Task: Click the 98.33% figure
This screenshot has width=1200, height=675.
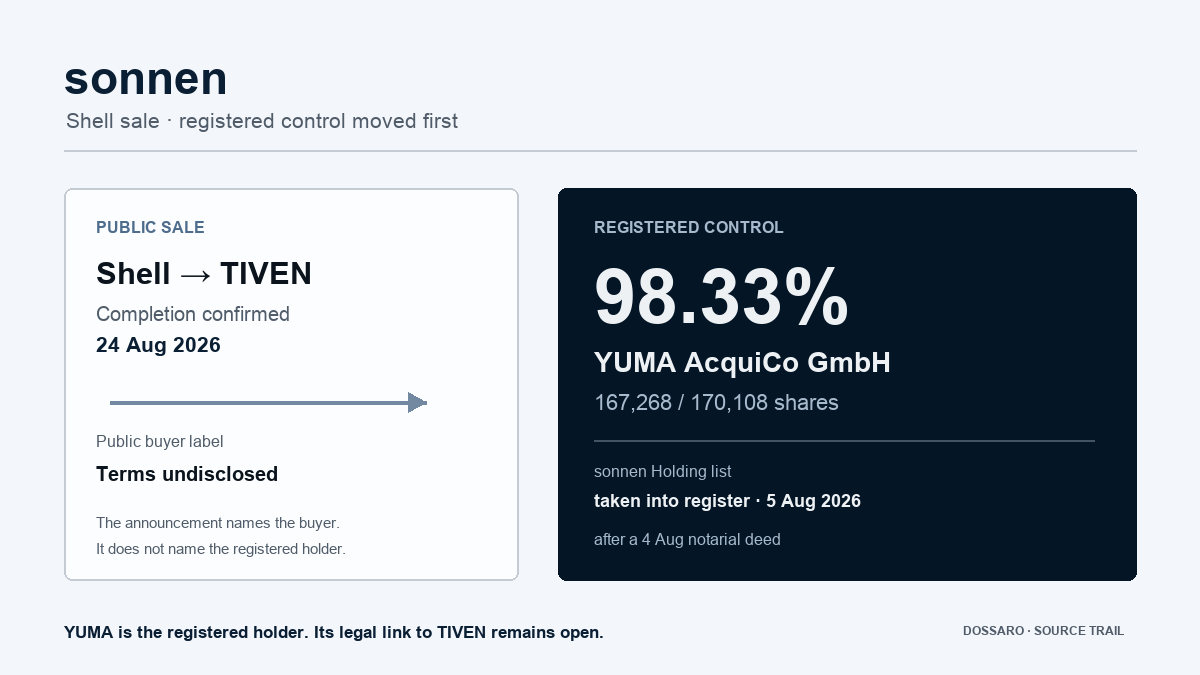Action: [721, 298]
